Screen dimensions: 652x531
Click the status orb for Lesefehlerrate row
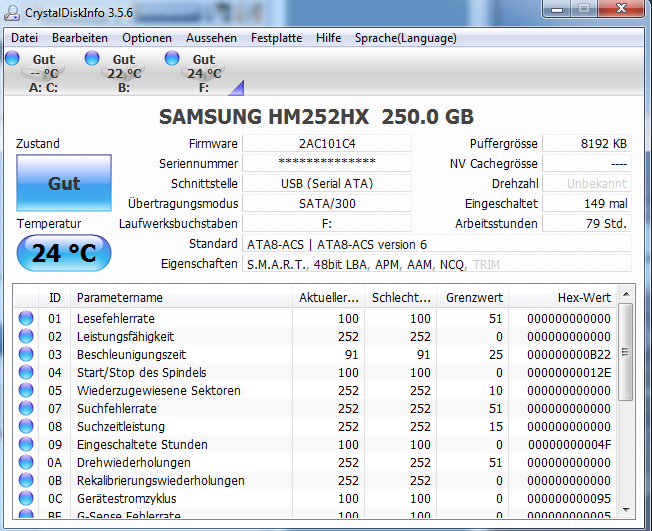pyautogui.click(x=26, y=318)
